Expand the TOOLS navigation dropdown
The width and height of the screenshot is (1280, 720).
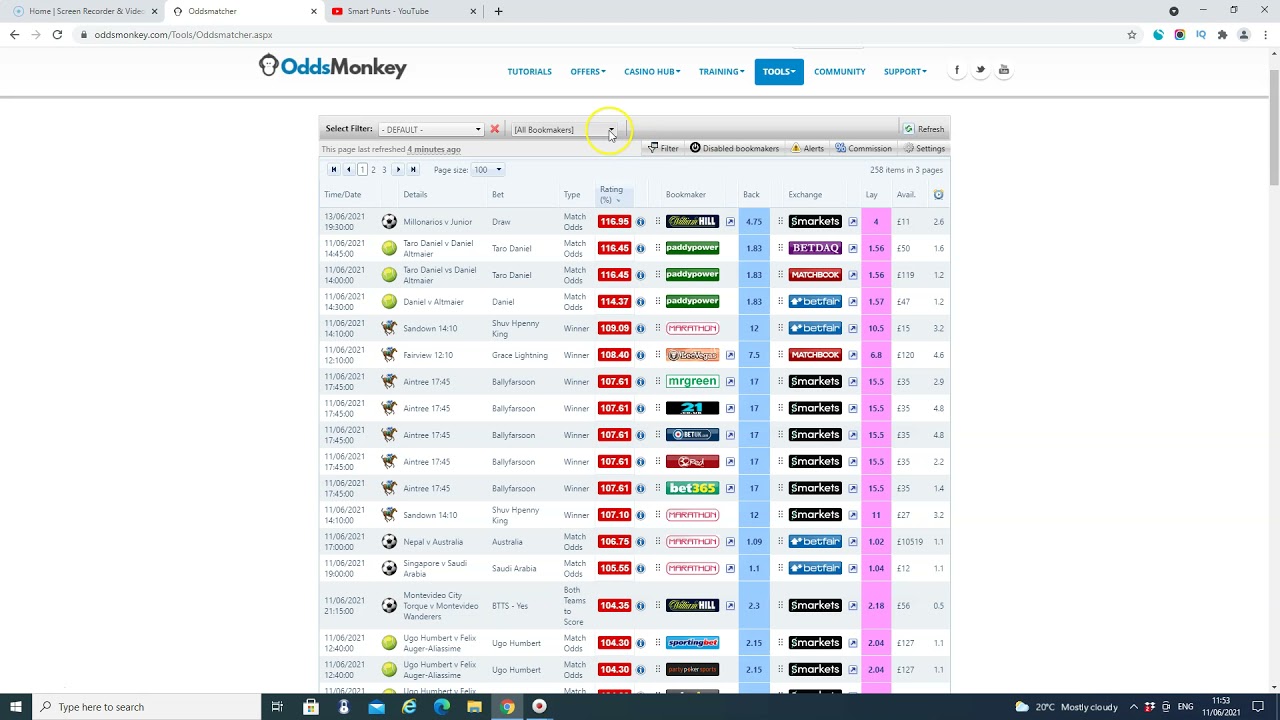779,72
